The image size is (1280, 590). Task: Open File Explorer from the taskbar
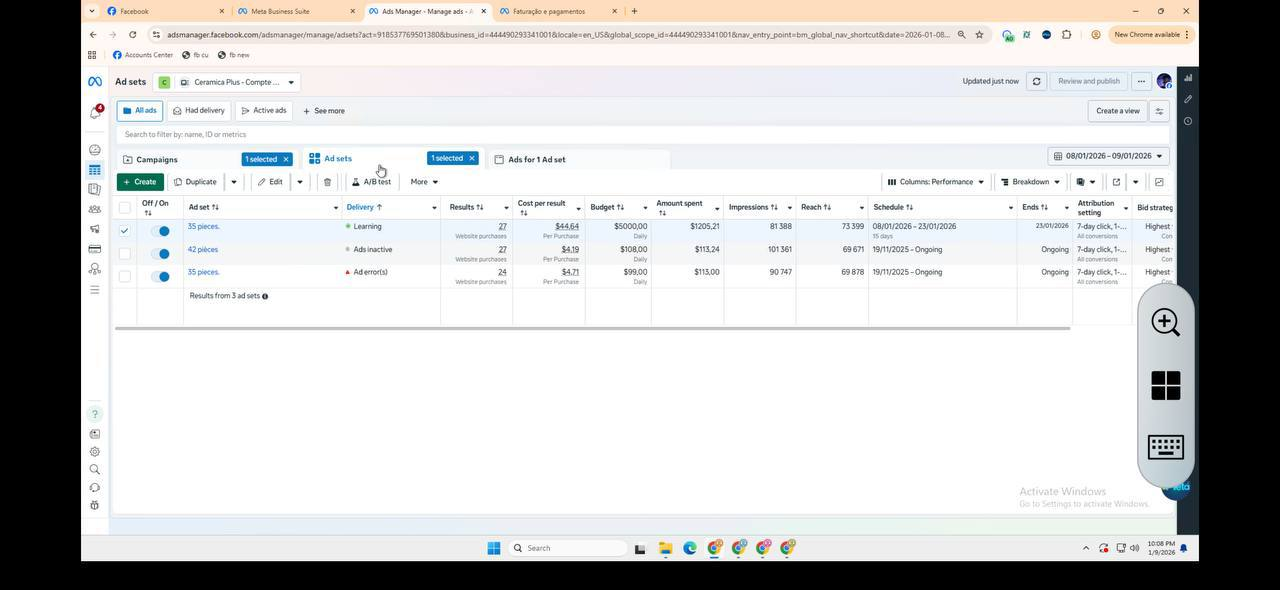665,548
